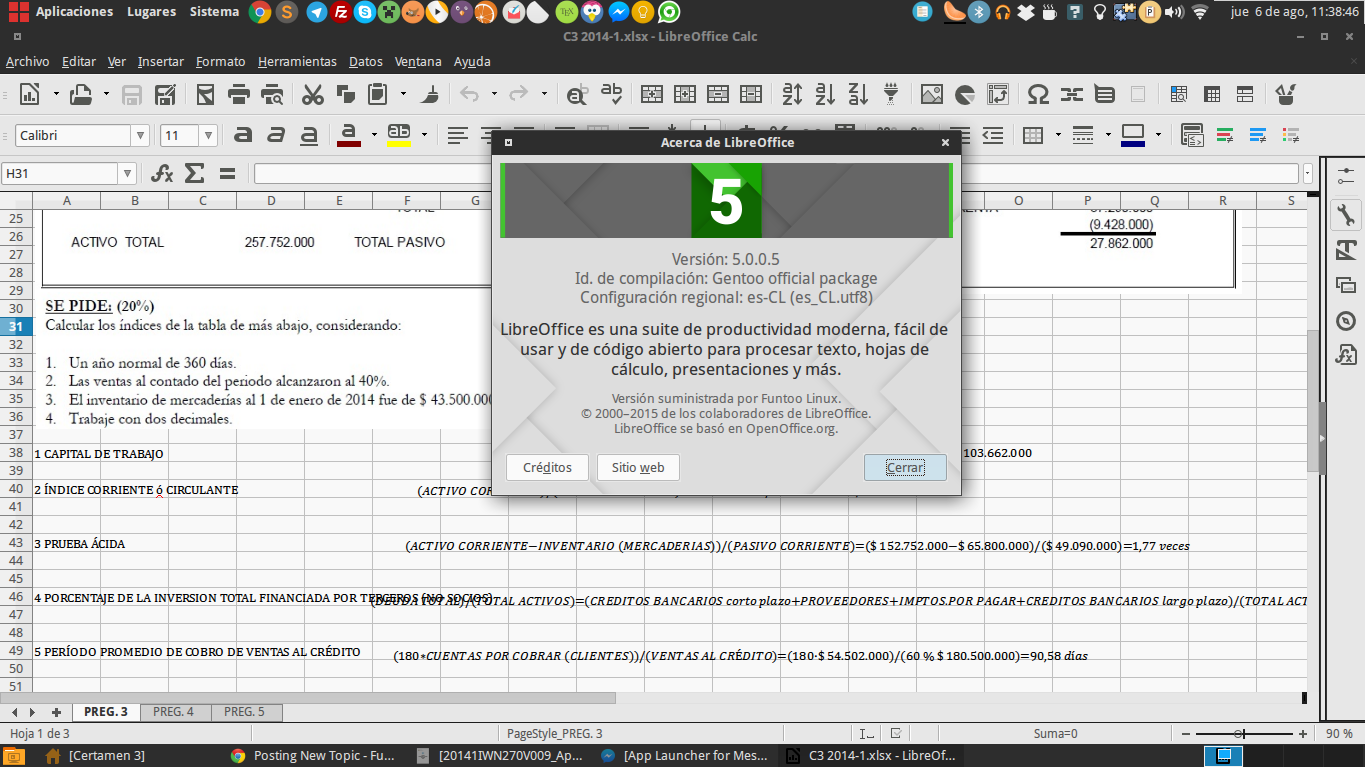Insert an image via toolbar icon
Viewport: 1365px width, 767px height.
[932, 95]
